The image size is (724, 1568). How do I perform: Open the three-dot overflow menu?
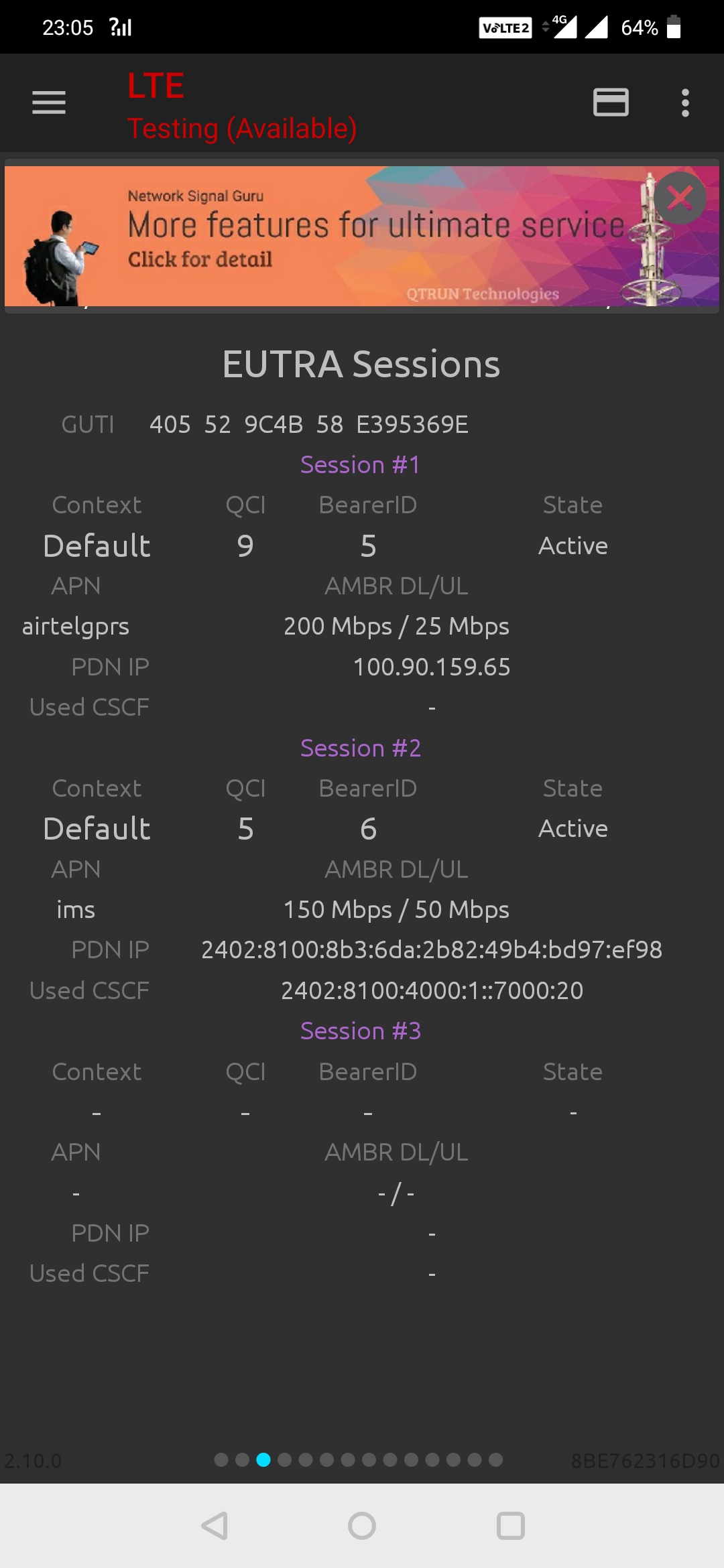[x=684, y=103]
